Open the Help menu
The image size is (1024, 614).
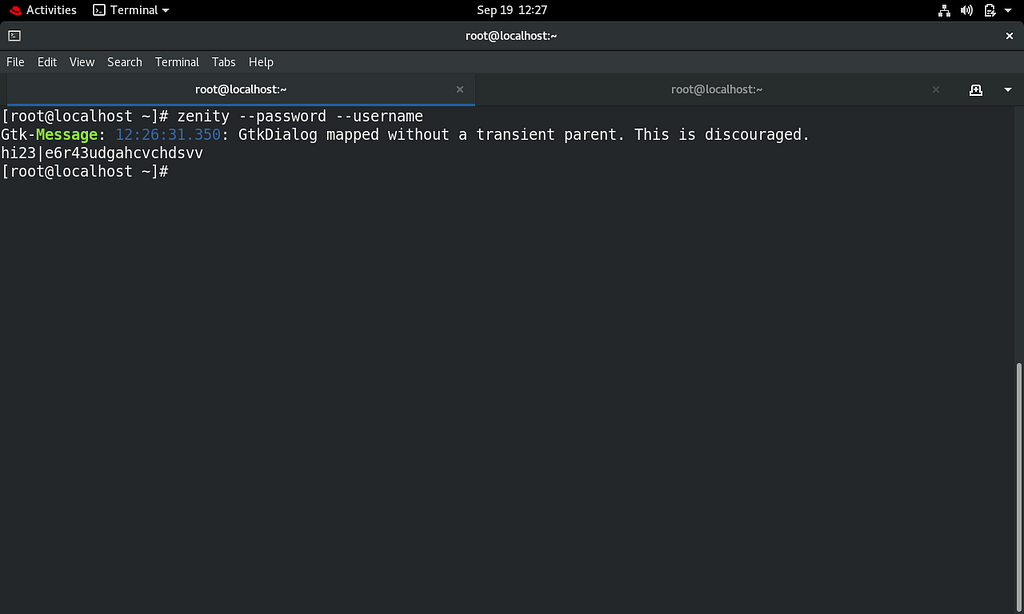click(x=261, y=62)
